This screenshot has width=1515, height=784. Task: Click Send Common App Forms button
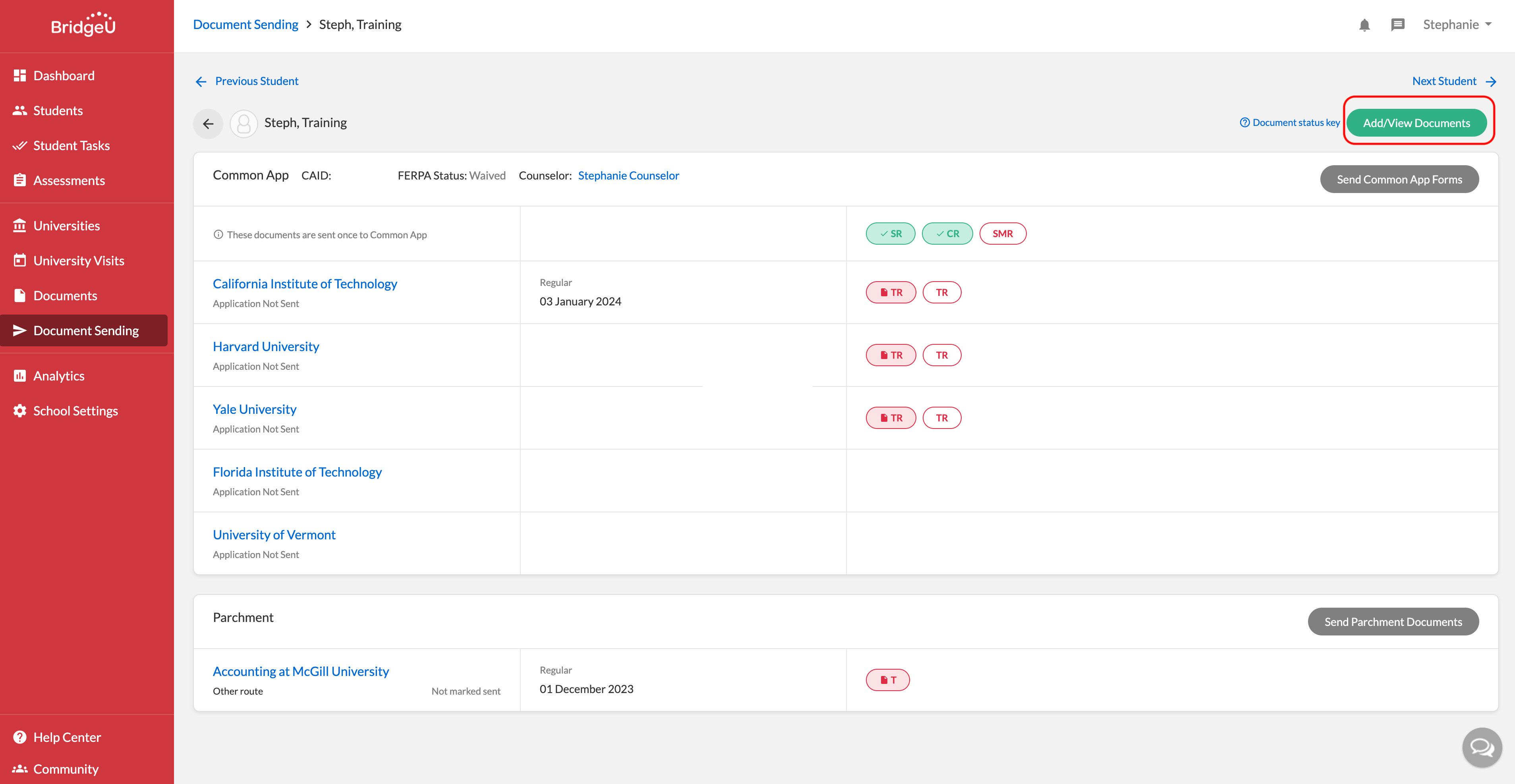tap(1399, 180)
